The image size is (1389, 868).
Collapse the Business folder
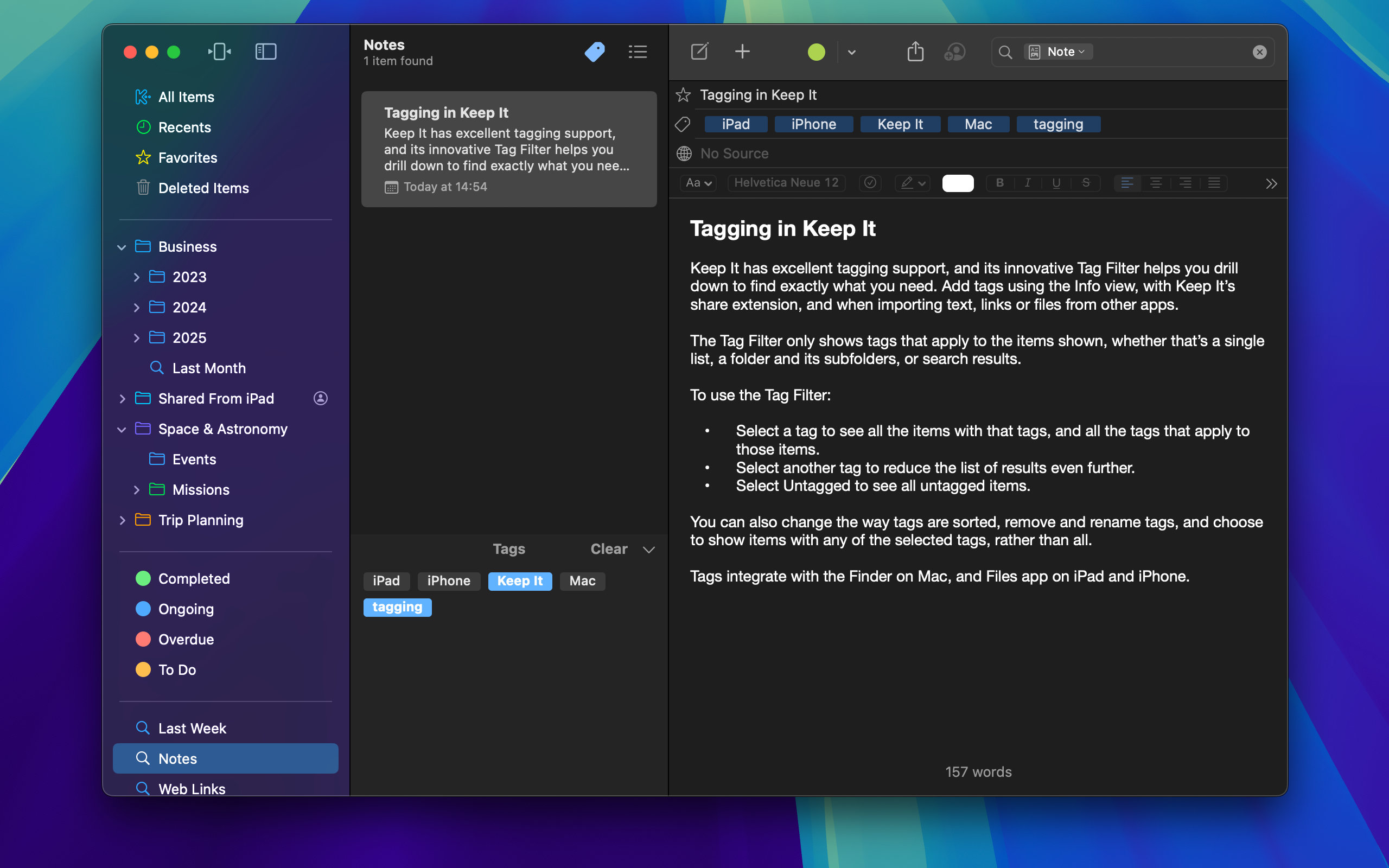(x=122, y=247)
